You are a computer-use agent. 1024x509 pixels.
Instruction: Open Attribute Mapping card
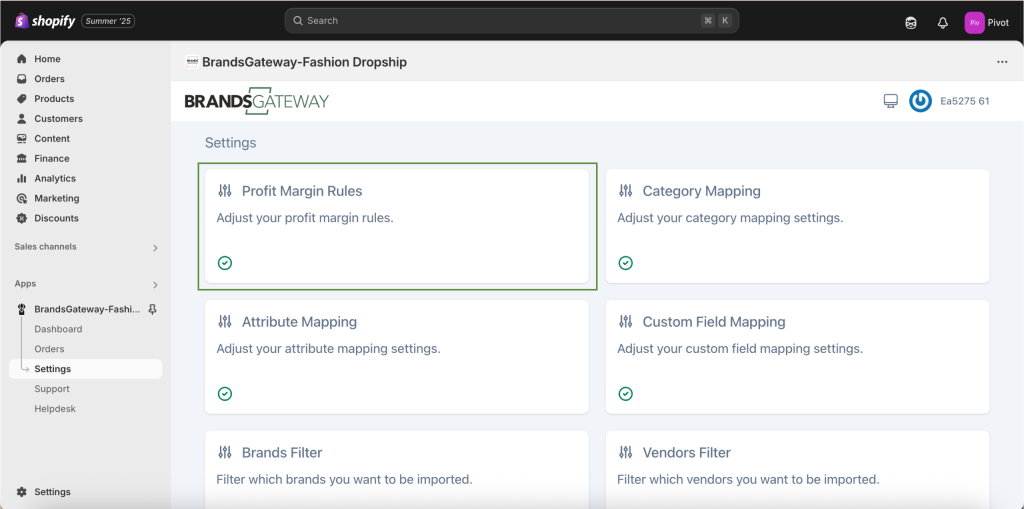396,357
